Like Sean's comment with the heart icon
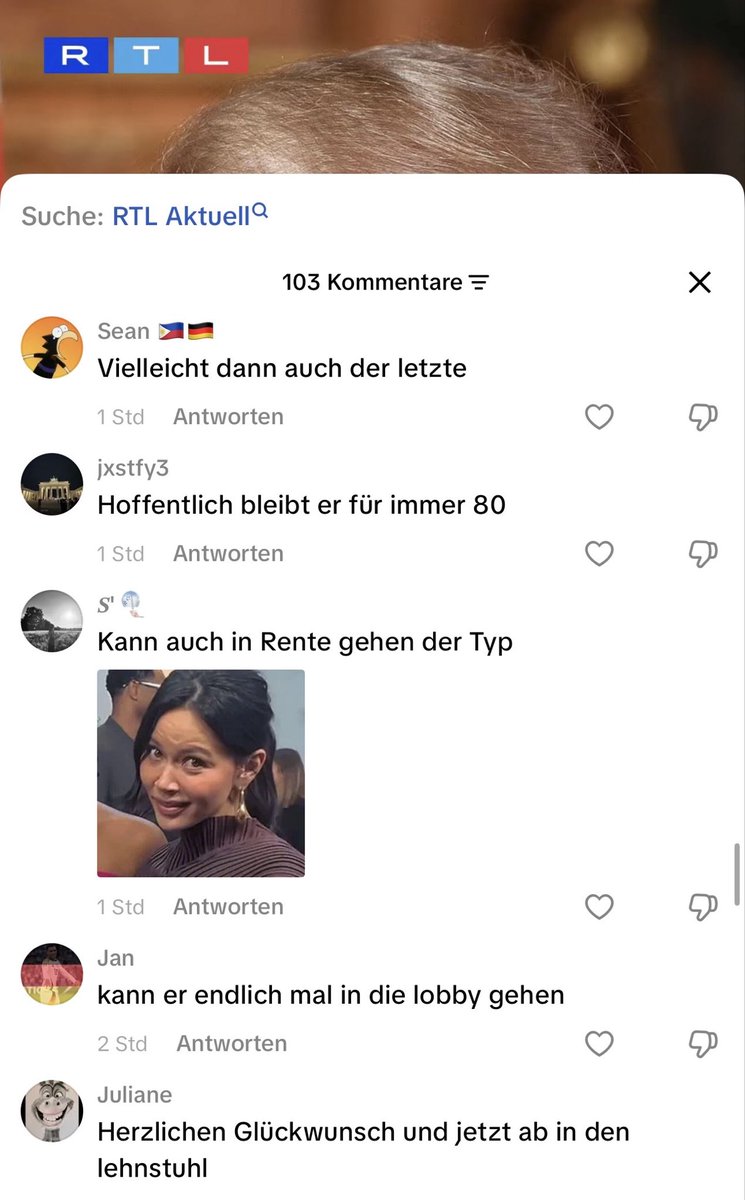Viewport: 745px width, 1200px height. [599, 417]
